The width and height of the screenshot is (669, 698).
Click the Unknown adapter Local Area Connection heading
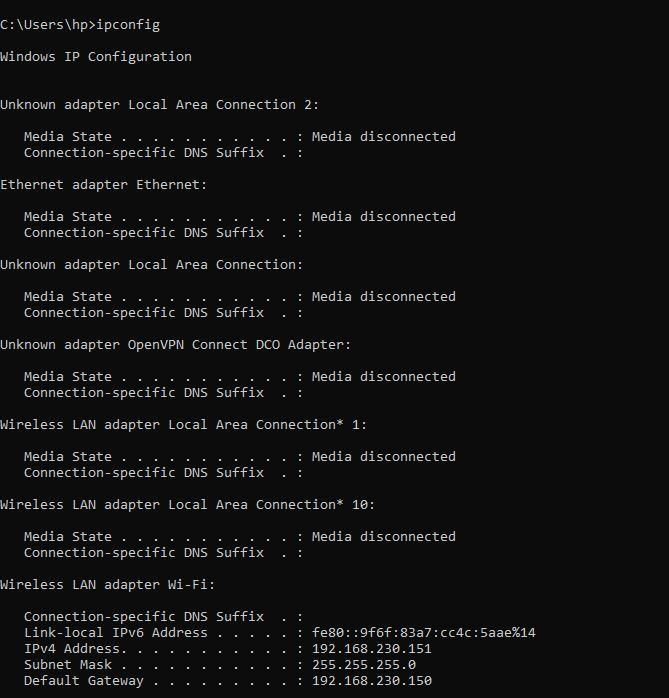pos(151,265)
